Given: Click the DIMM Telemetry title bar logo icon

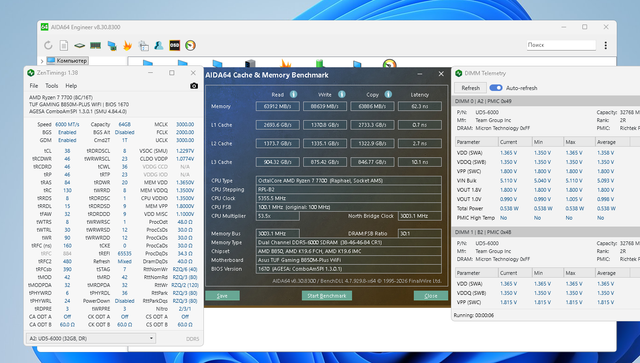Looking at the screenshot, I should [458, 73].
